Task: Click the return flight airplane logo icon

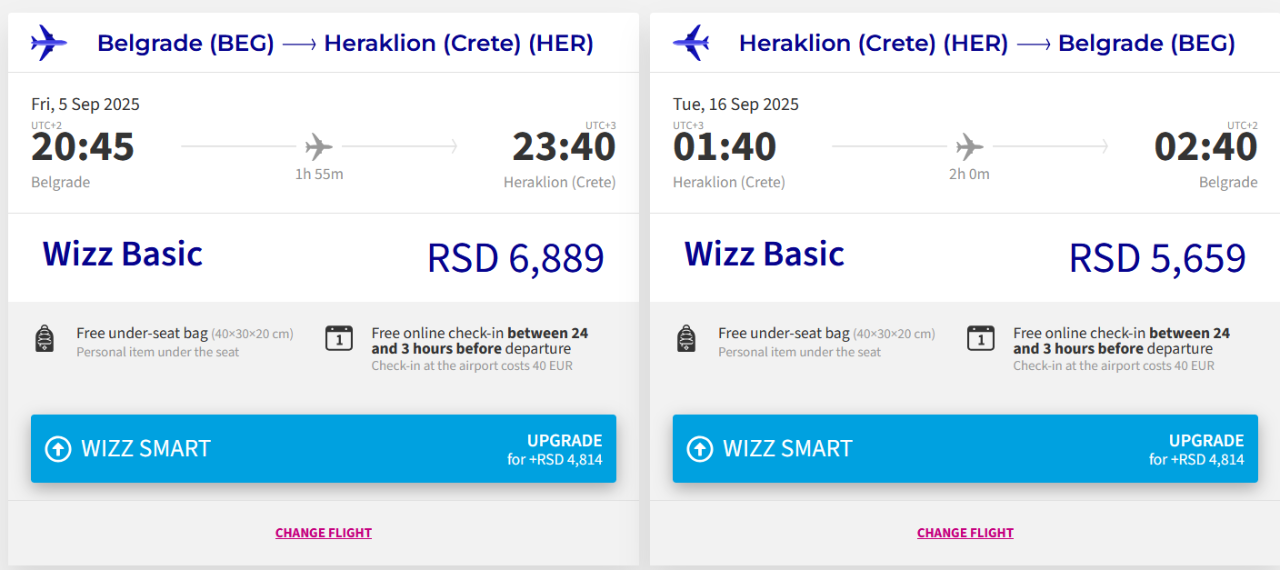Action: click(690, 43)
